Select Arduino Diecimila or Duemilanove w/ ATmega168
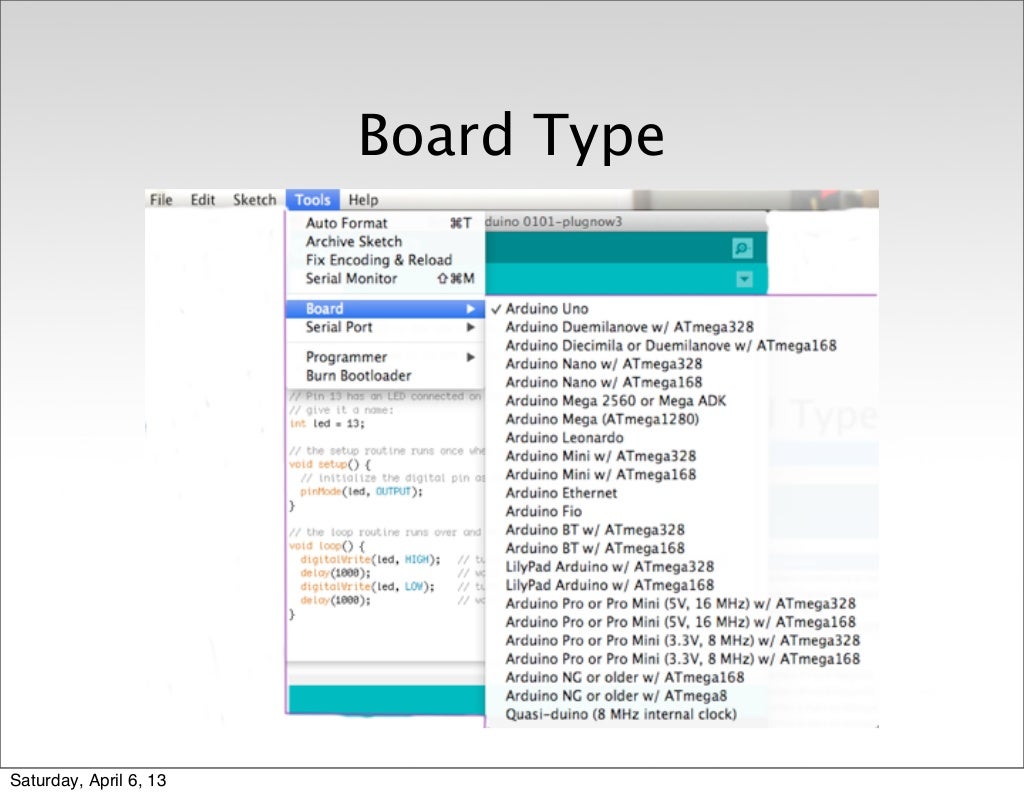The image size is (1024, 797). pos(681,346)
